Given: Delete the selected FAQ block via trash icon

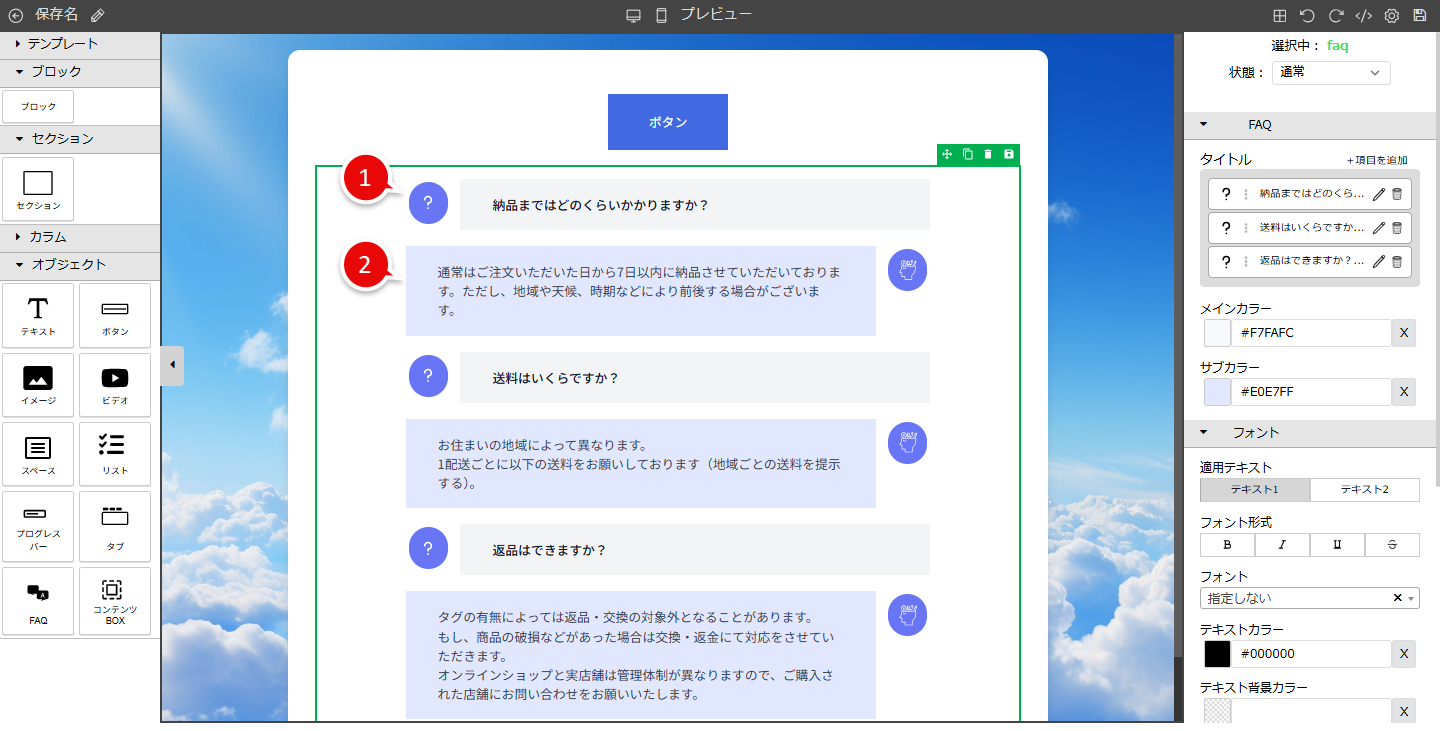Looking at the screenshot, I should pos(988,154).
